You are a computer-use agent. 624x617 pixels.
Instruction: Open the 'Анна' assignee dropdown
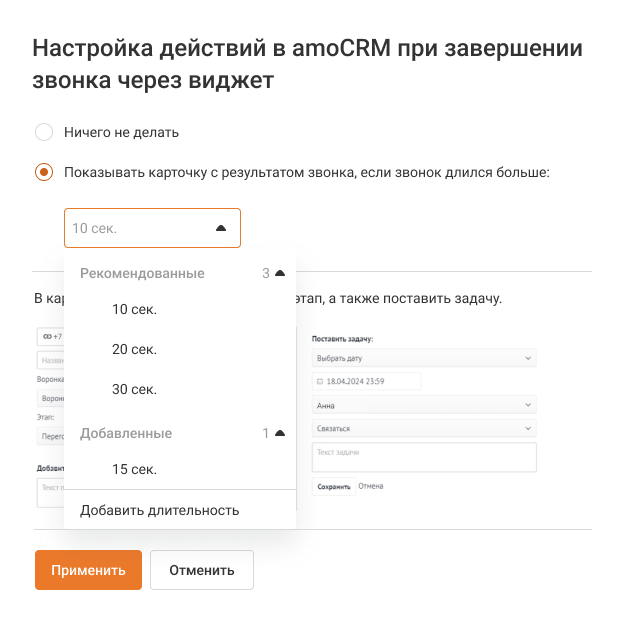[424, 405]
